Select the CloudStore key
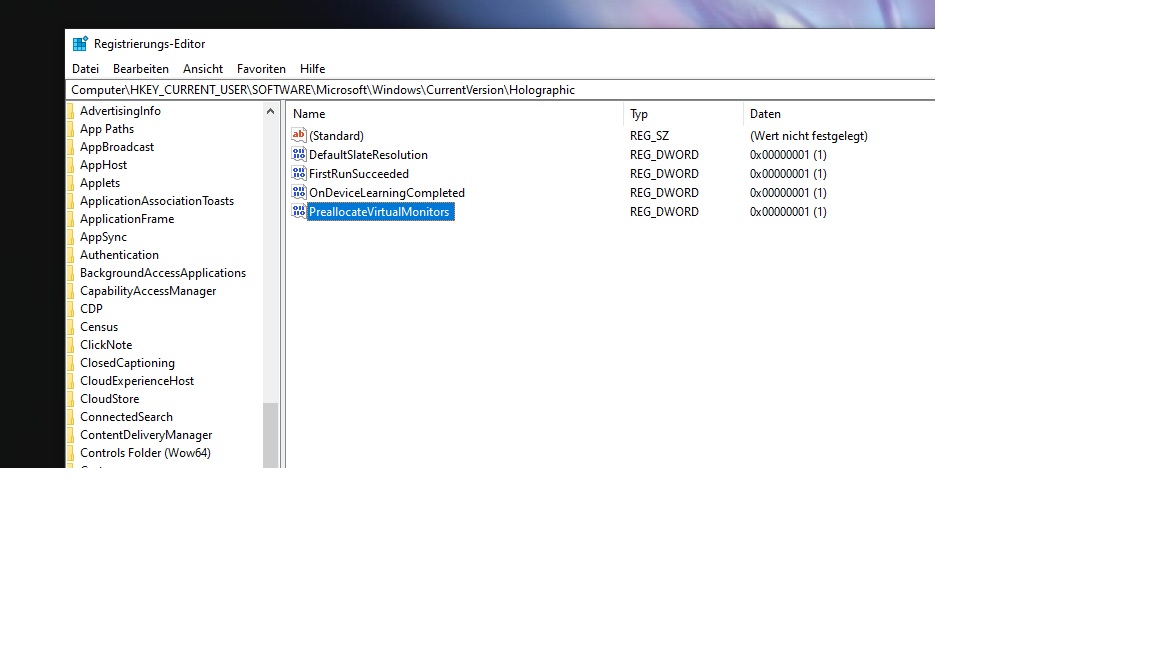Viewport: 1152px width, 648px height. (x=109, y=399)
